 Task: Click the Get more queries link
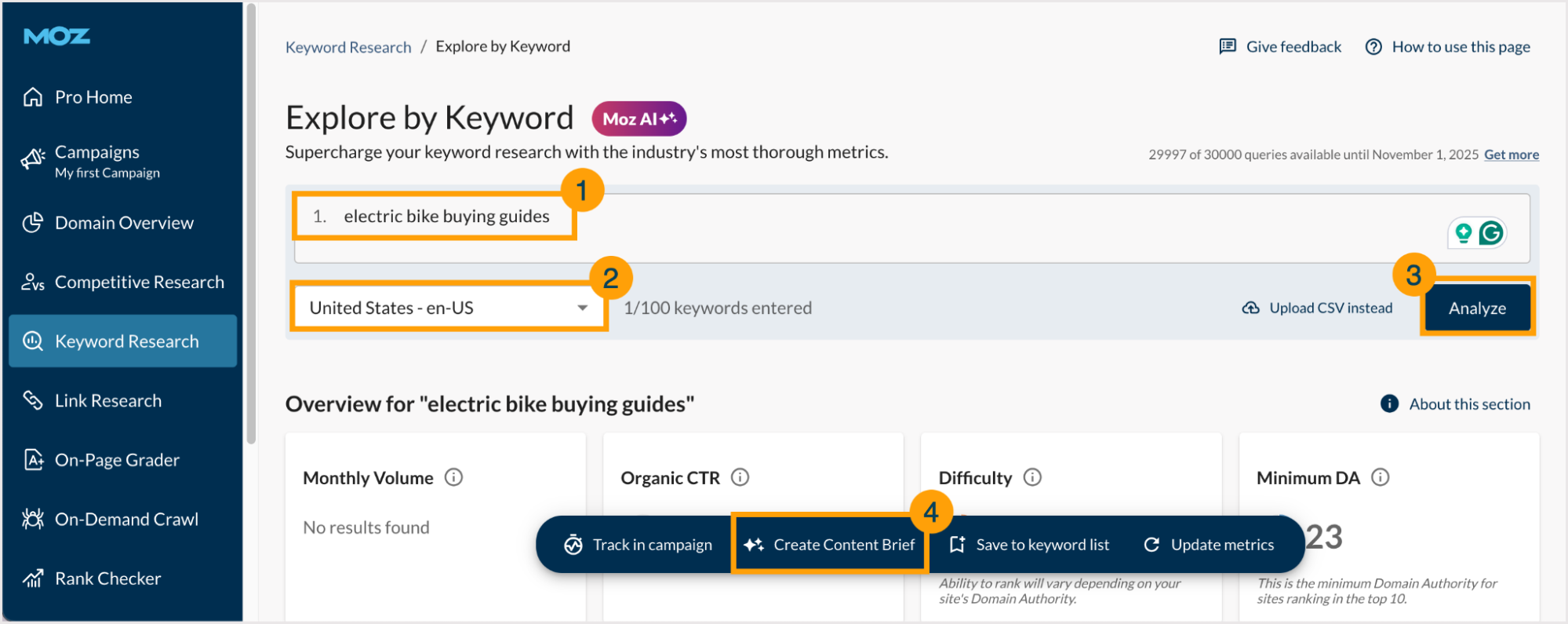tap(1511, 155)
